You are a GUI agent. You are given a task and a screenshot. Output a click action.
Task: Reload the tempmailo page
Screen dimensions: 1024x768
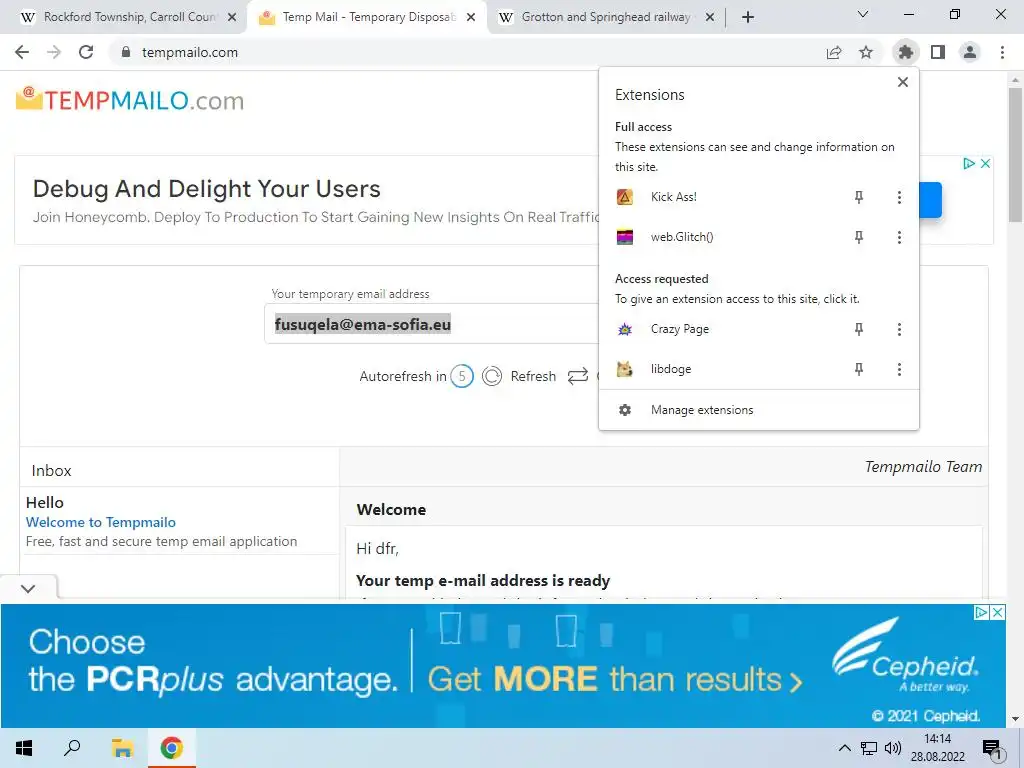tap(86, 52)
